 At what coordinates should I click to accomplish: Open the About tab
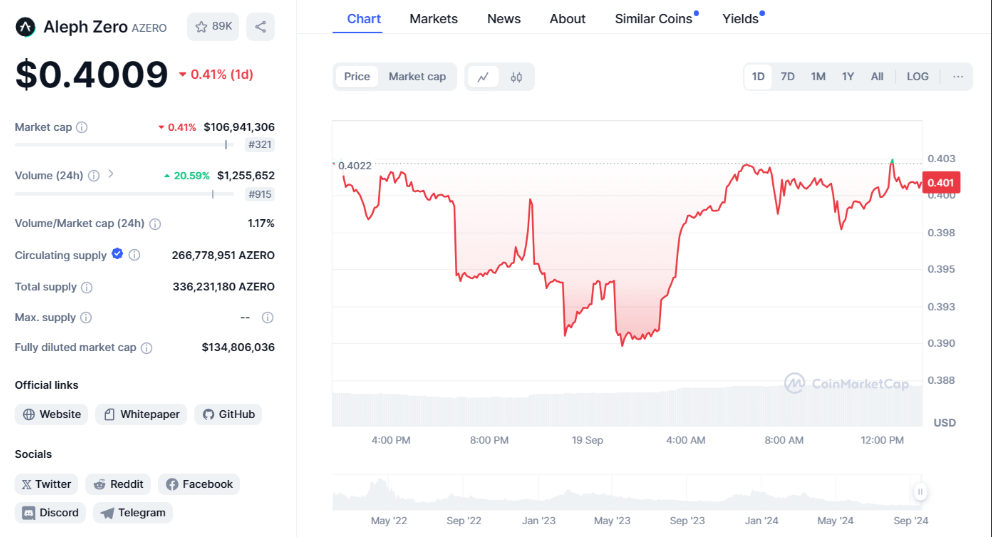click(567, 19)
